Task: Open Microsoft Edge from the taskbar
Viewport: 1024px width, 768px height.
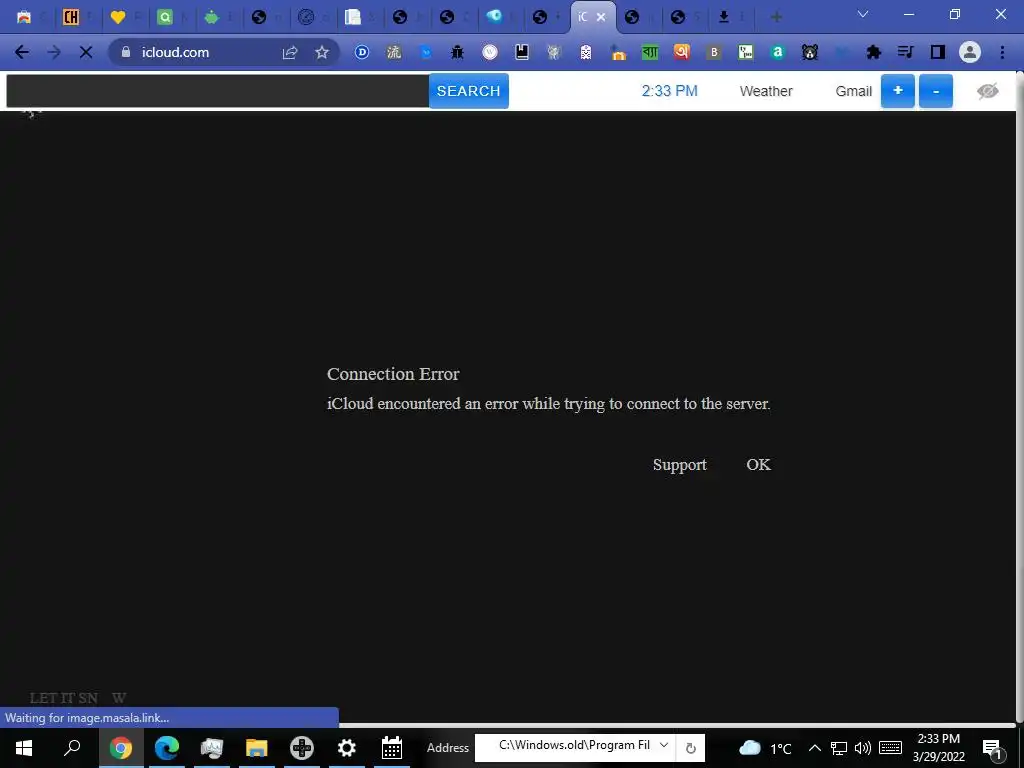Action: click(x=167, y=748)
